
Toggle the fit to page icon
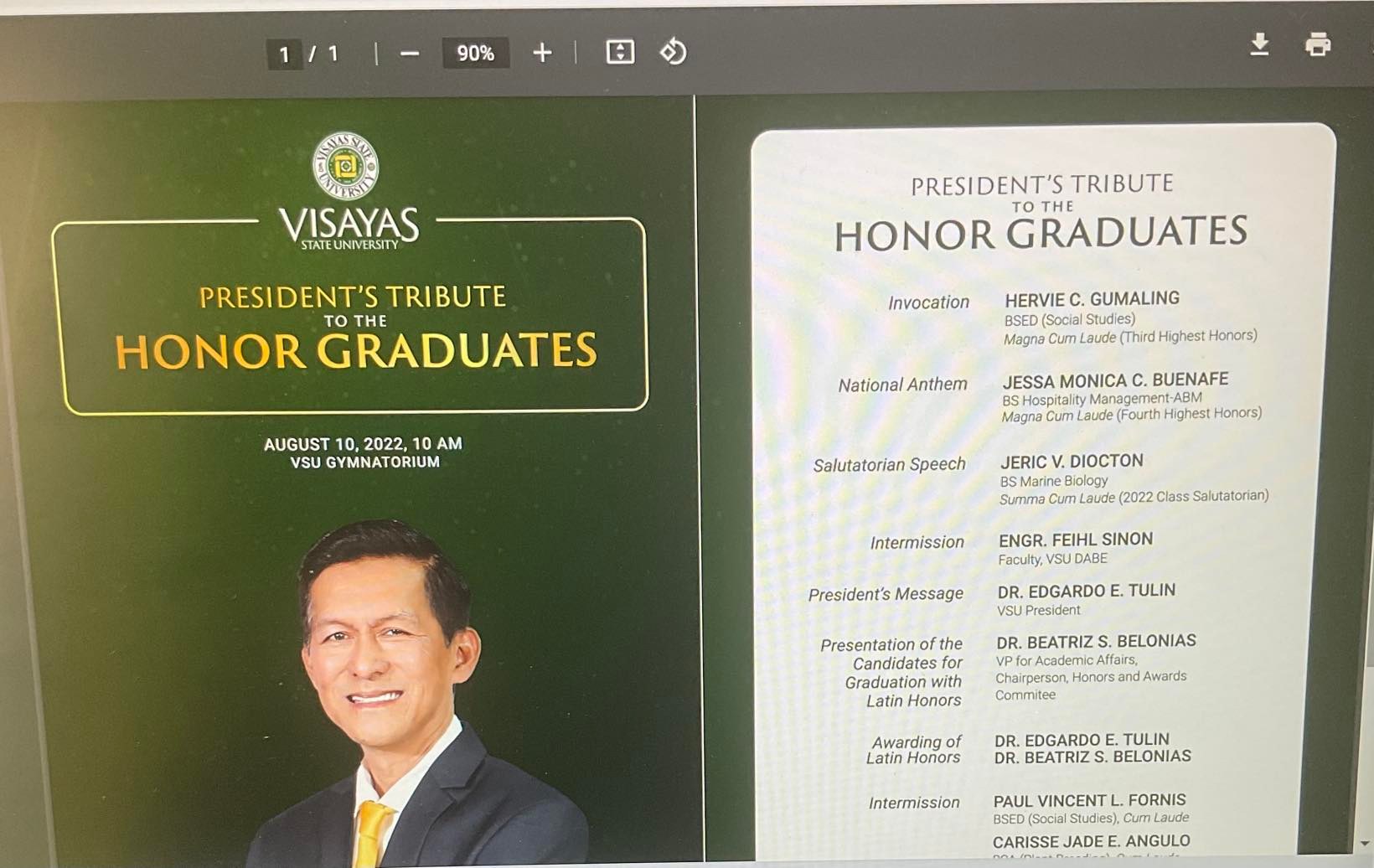tap(620, 52)
